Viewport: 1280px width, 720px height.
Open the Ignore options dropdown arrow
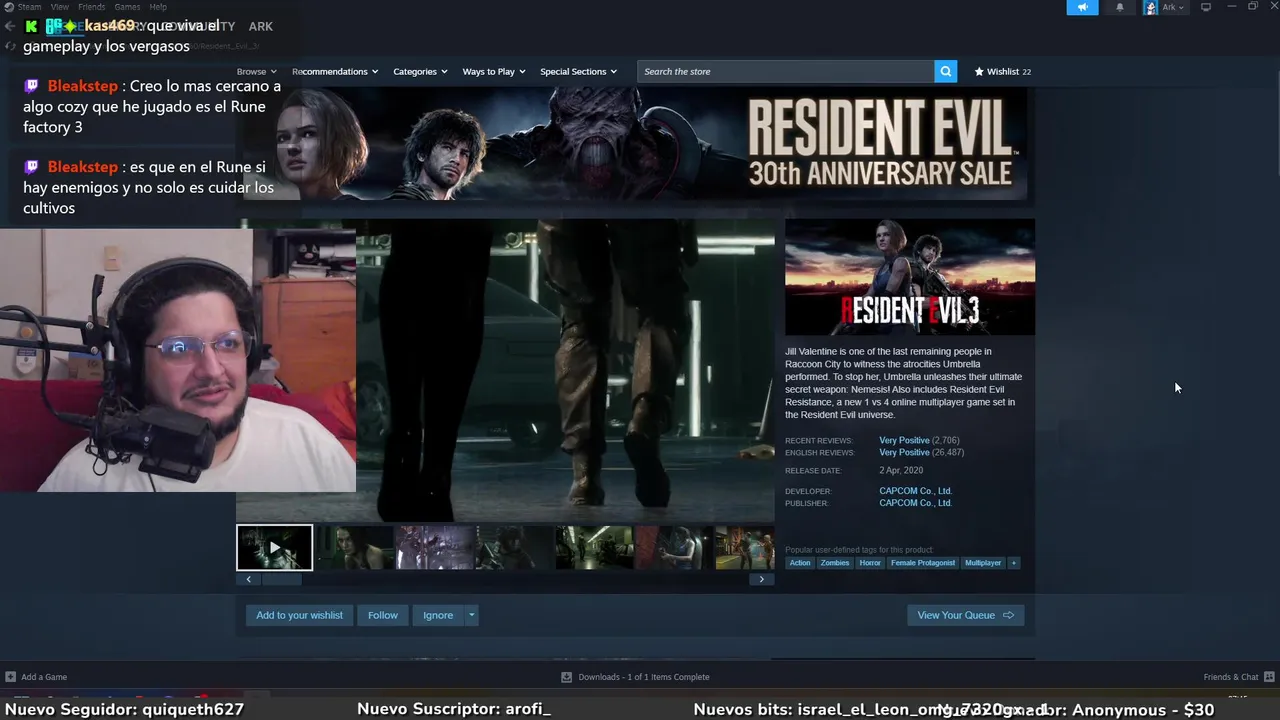tap(471, 615)
